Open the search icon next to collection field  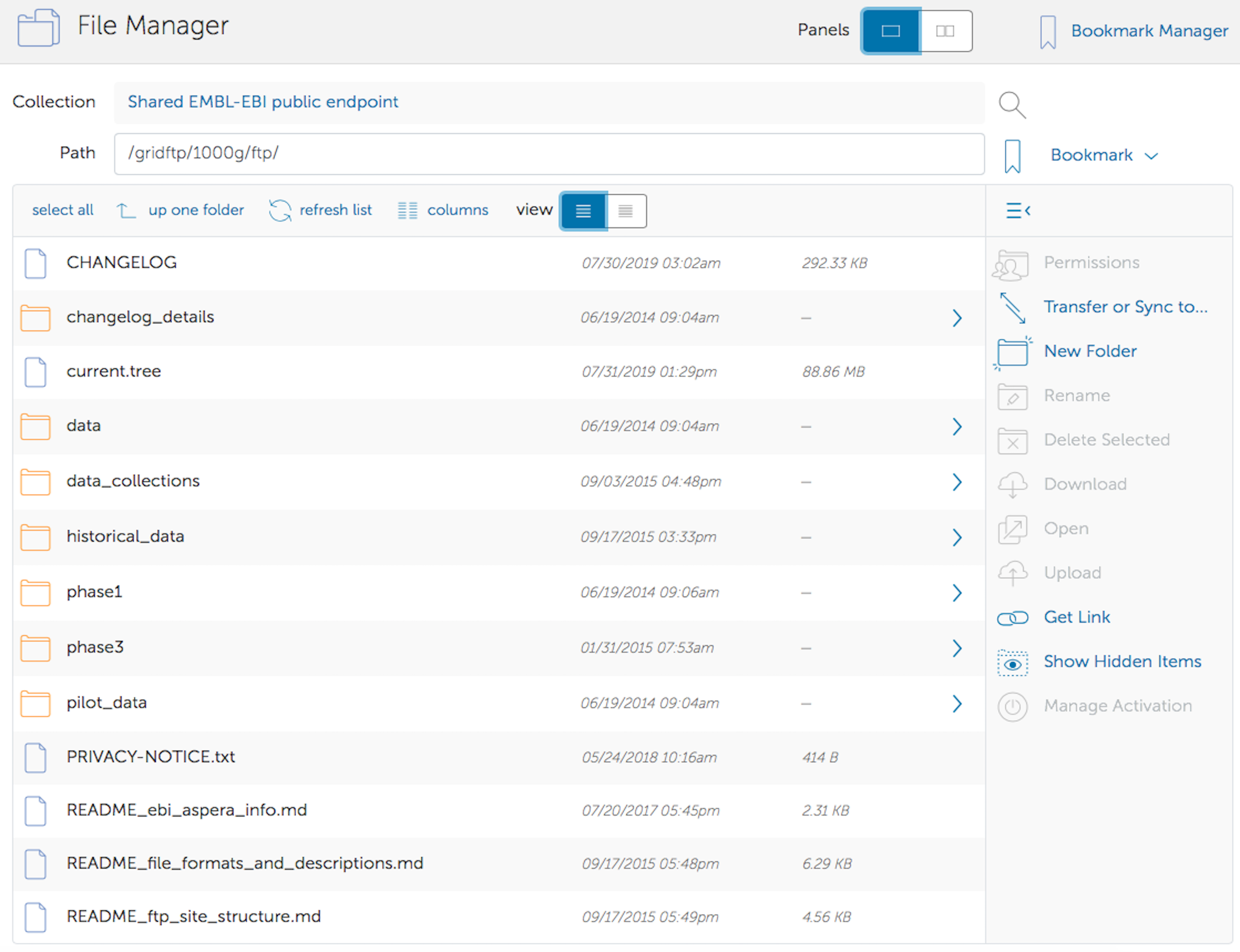(1012, 105)
